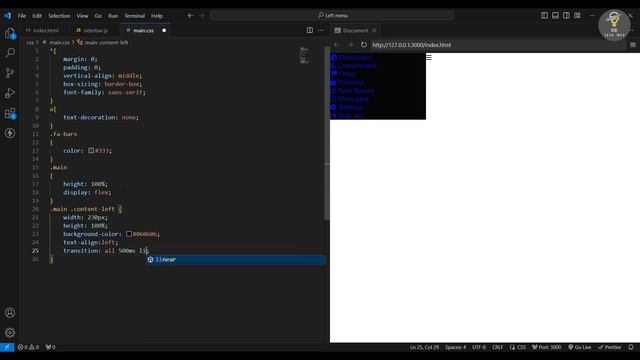Split the editor right
640x360 pixels.
[x=310, y=30]
